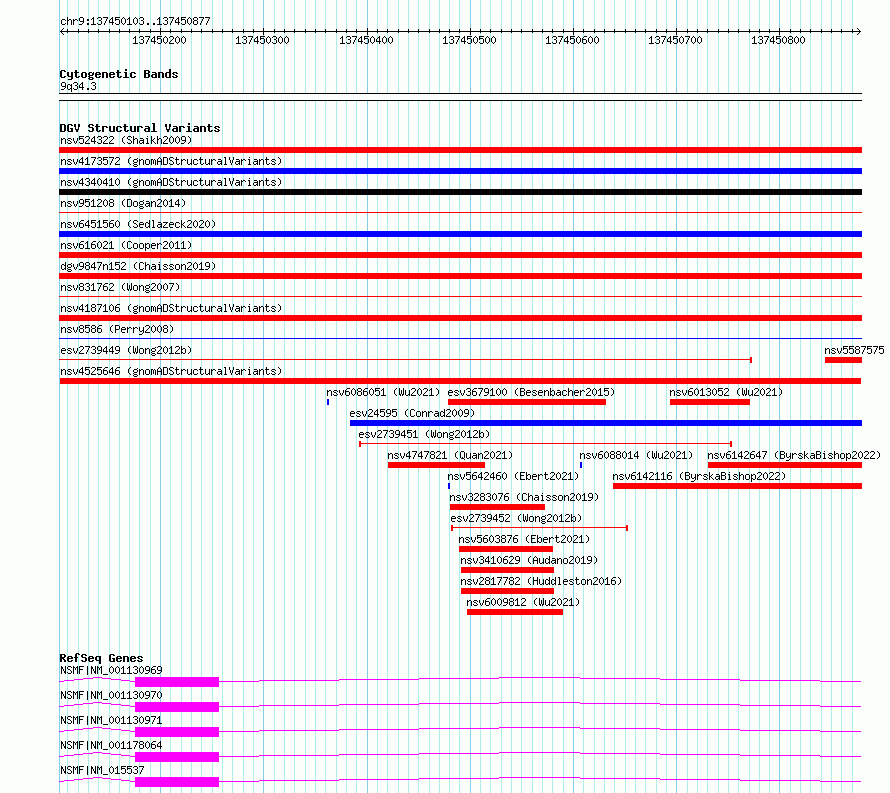Screen dimensions: 890x793
Task: Open esv2739452 (Wong2012b) label
Action: coord(516,518)
